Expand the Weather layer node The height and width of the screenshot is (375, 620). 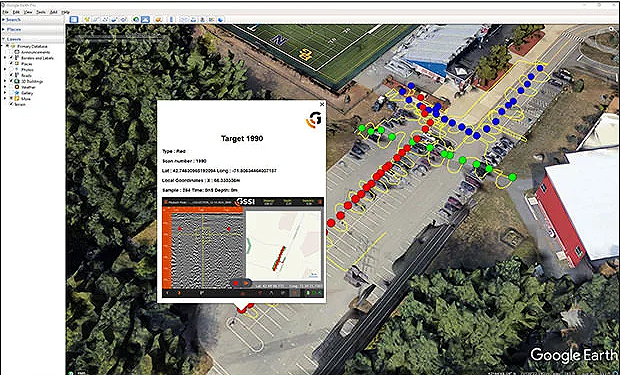(5, 87)
